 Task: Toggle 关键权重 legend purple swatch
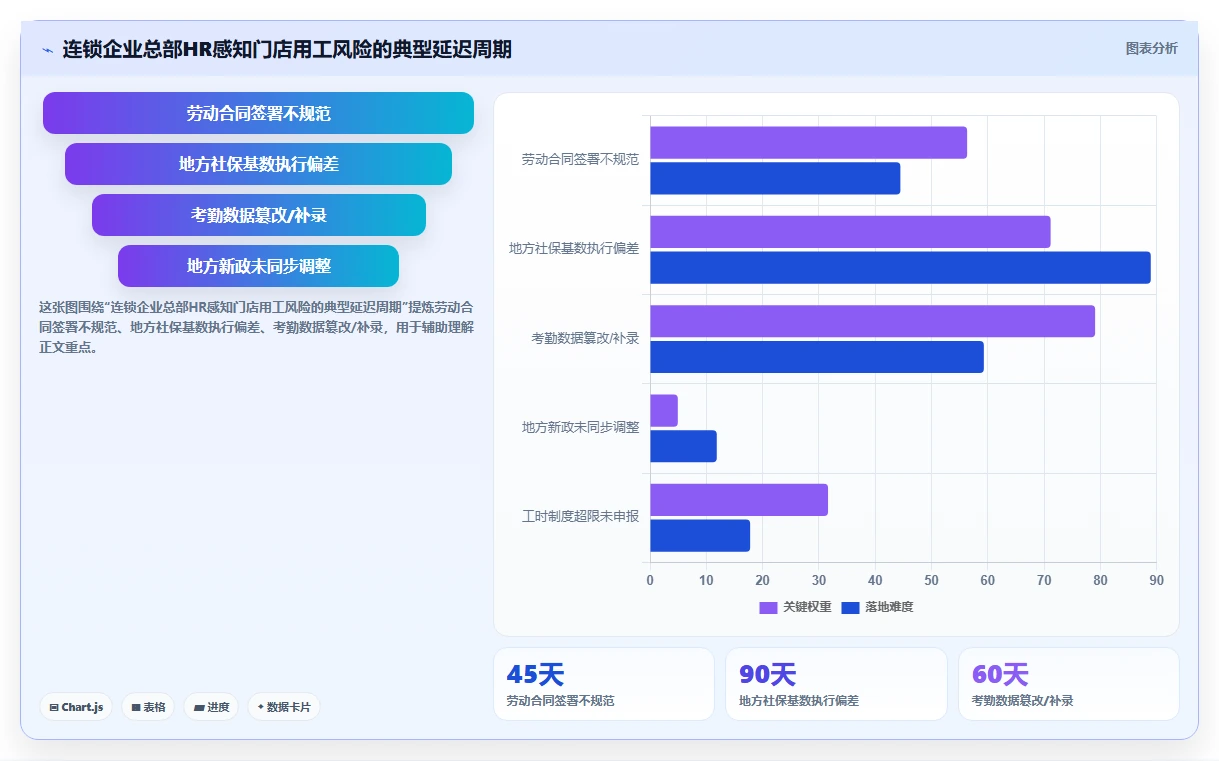coord(768,607)
